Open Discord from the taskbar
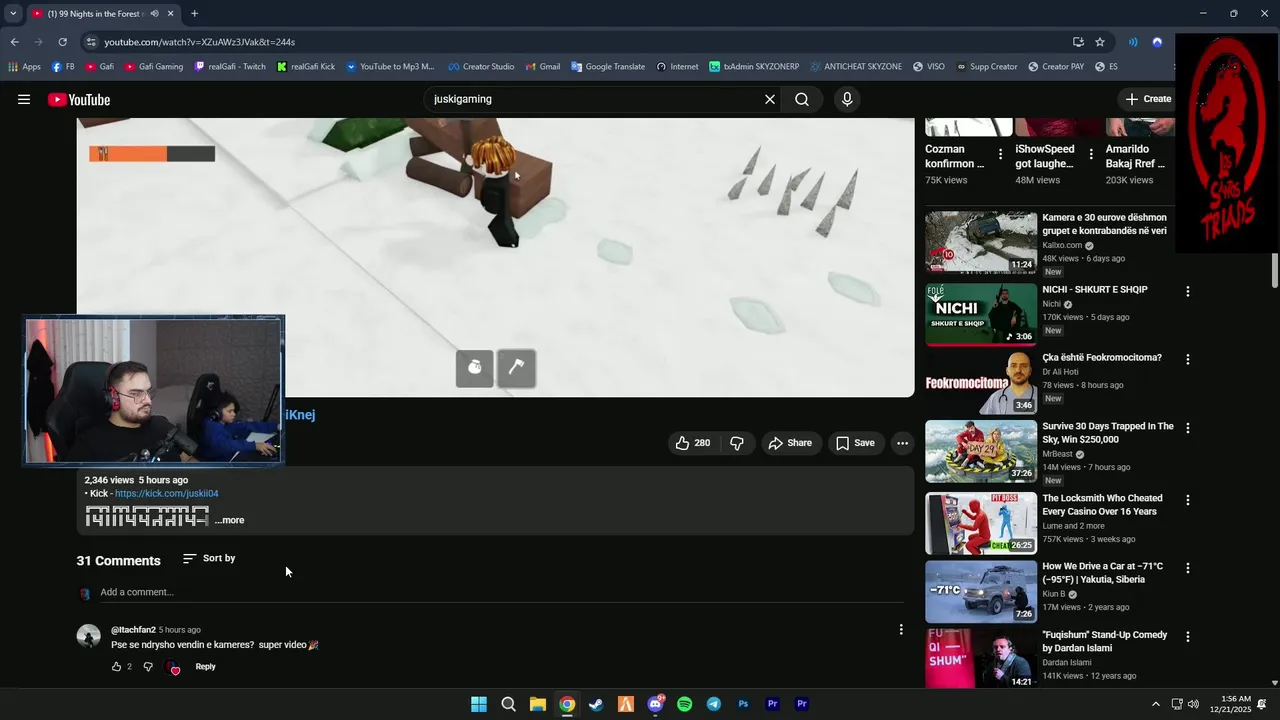Viewport: 1280px width, 720px height. [x=655, y=704]
